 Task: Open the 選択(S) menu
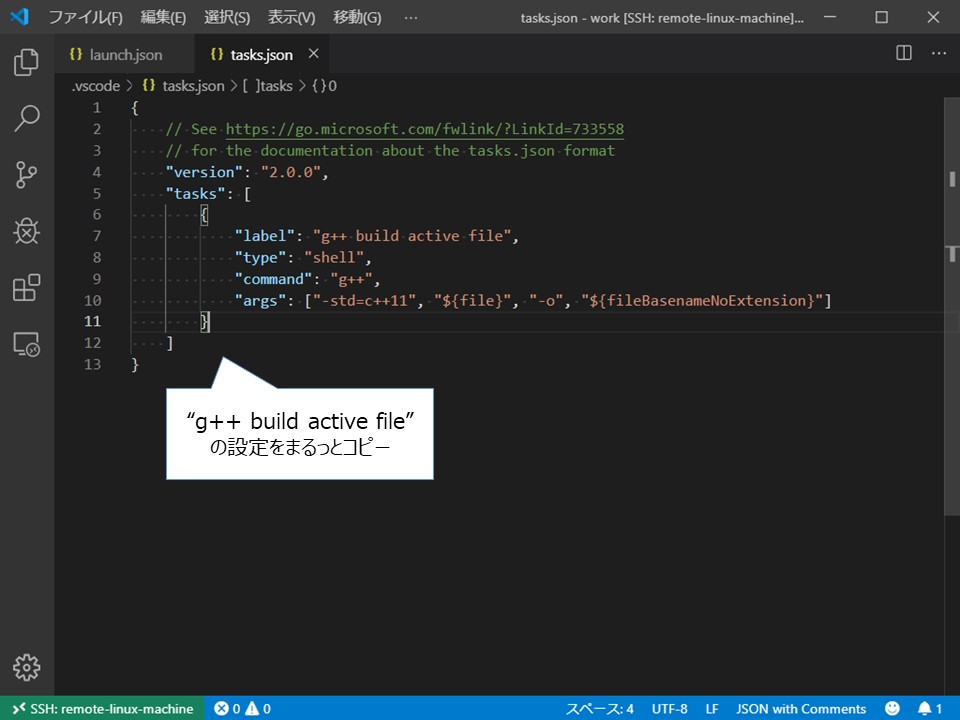pyautogui.click(x=227, y=18)
